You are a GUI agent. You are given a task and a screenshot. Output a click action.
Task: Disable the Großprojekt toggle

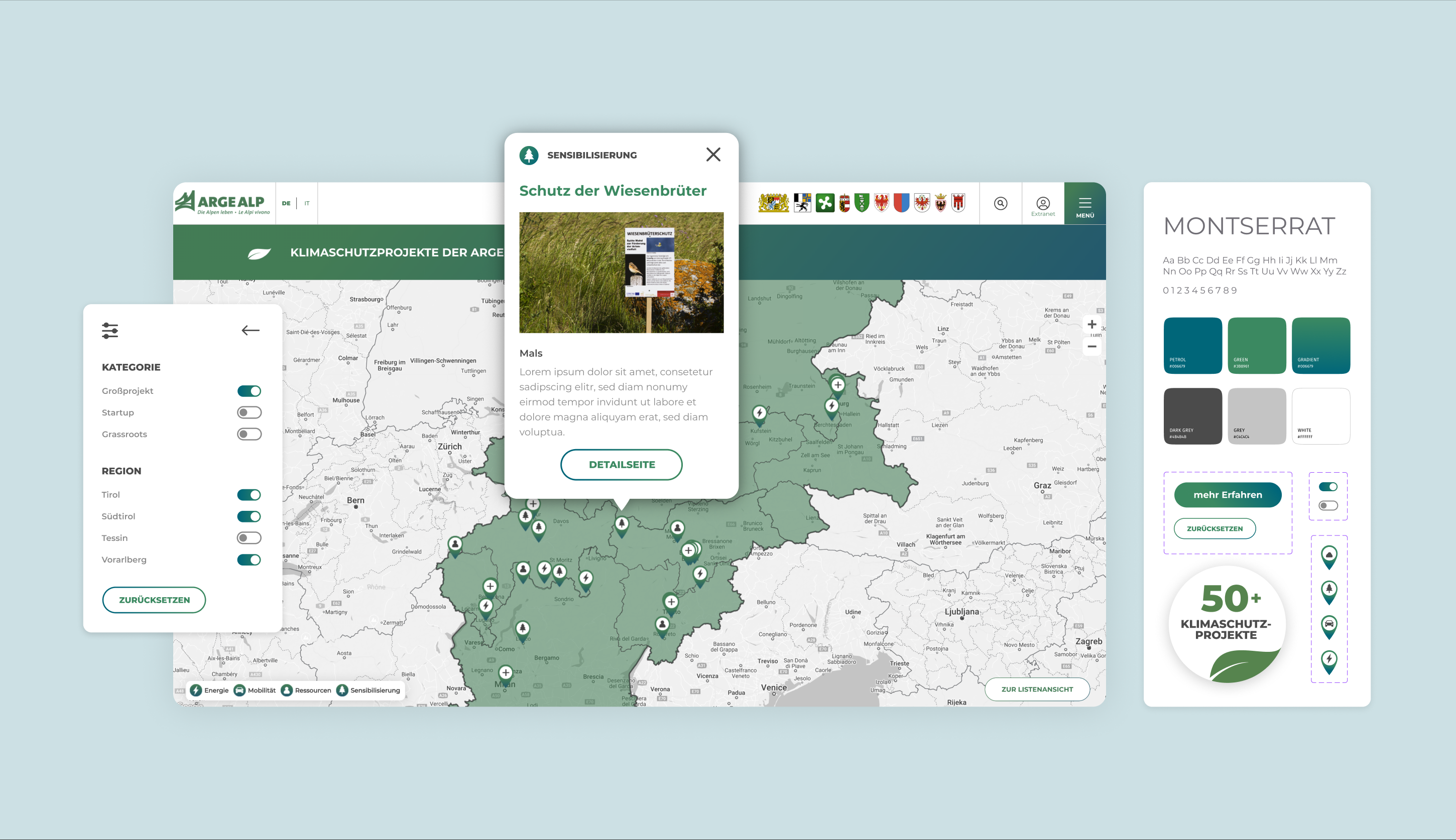(x=250, y=391)
